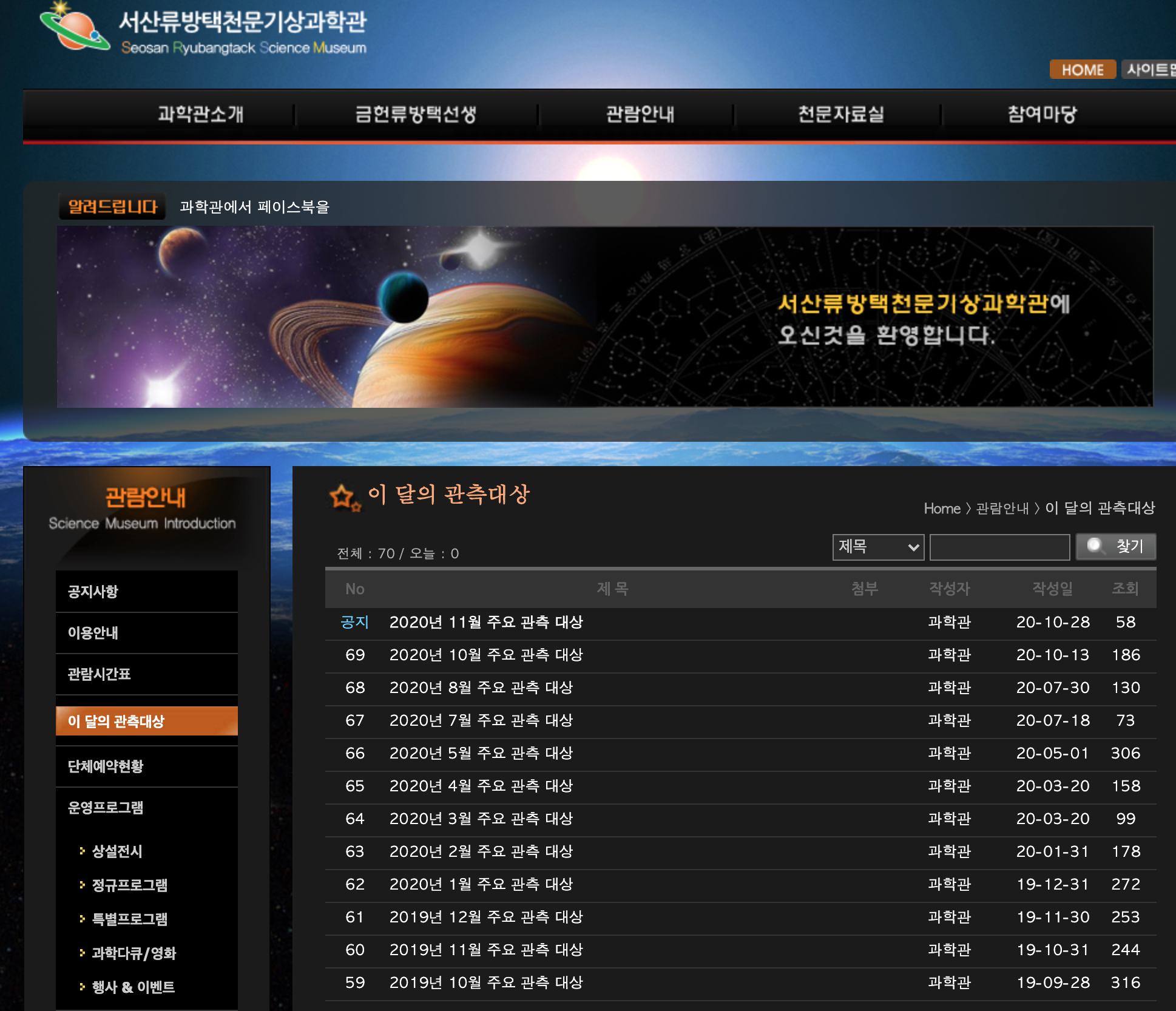
Task: Open the 제목 search filter dropdown
Action: click(x=877, y=547)
